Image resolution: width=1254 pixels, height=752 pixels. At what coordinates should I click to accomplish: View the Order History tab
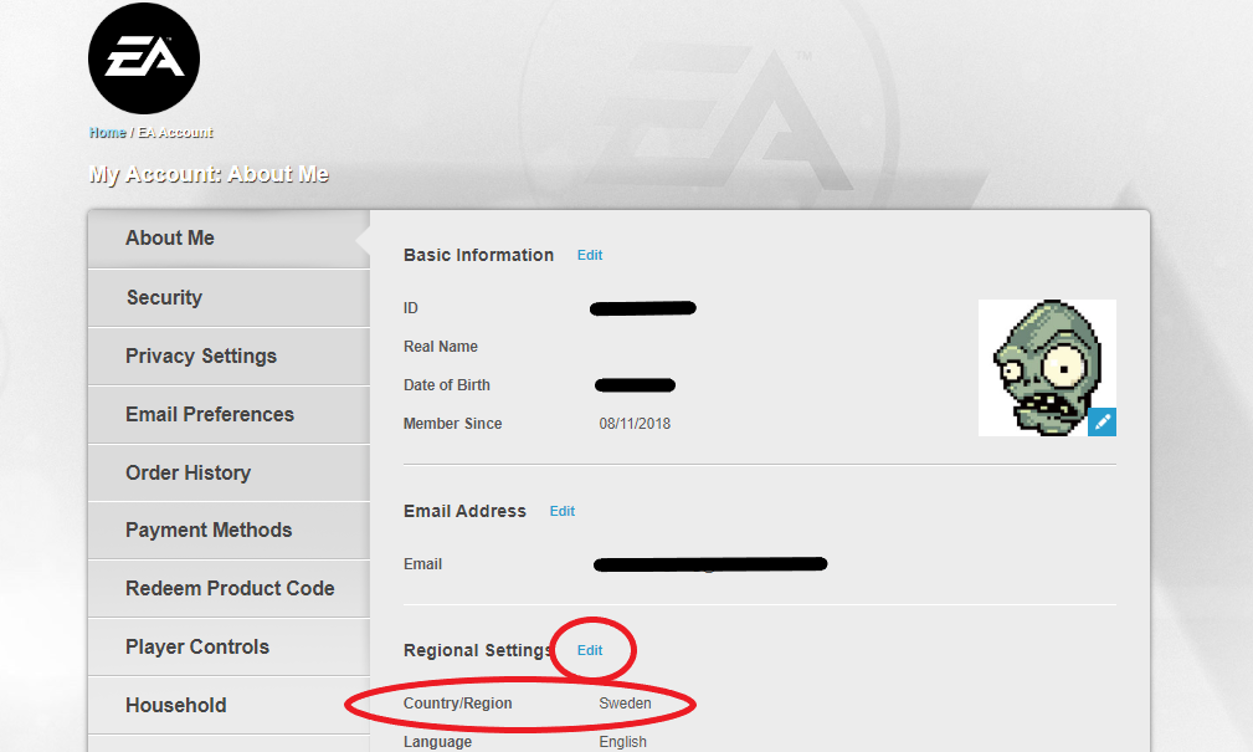pos(188,473)
